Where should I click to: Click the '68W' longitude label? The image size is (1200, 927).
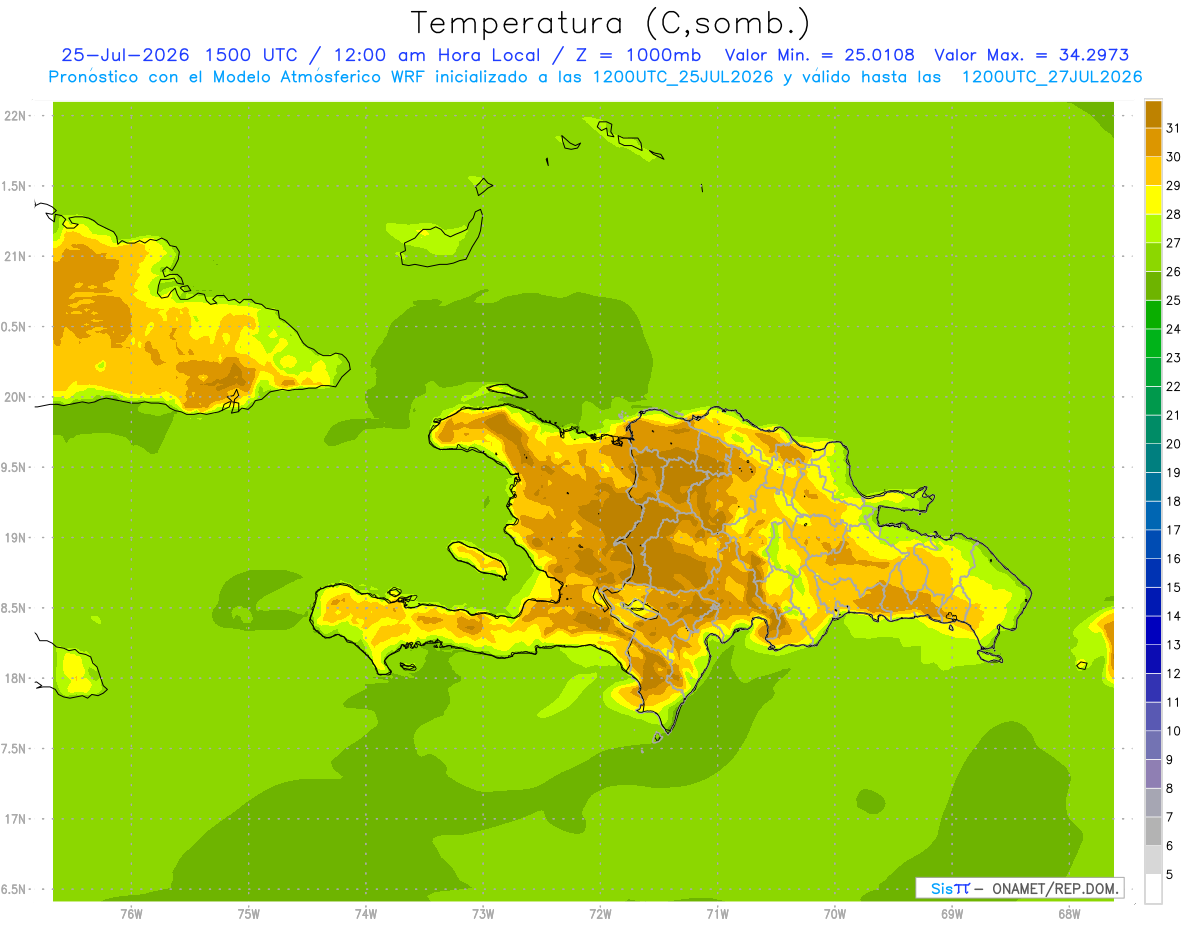coord(1069,914)
